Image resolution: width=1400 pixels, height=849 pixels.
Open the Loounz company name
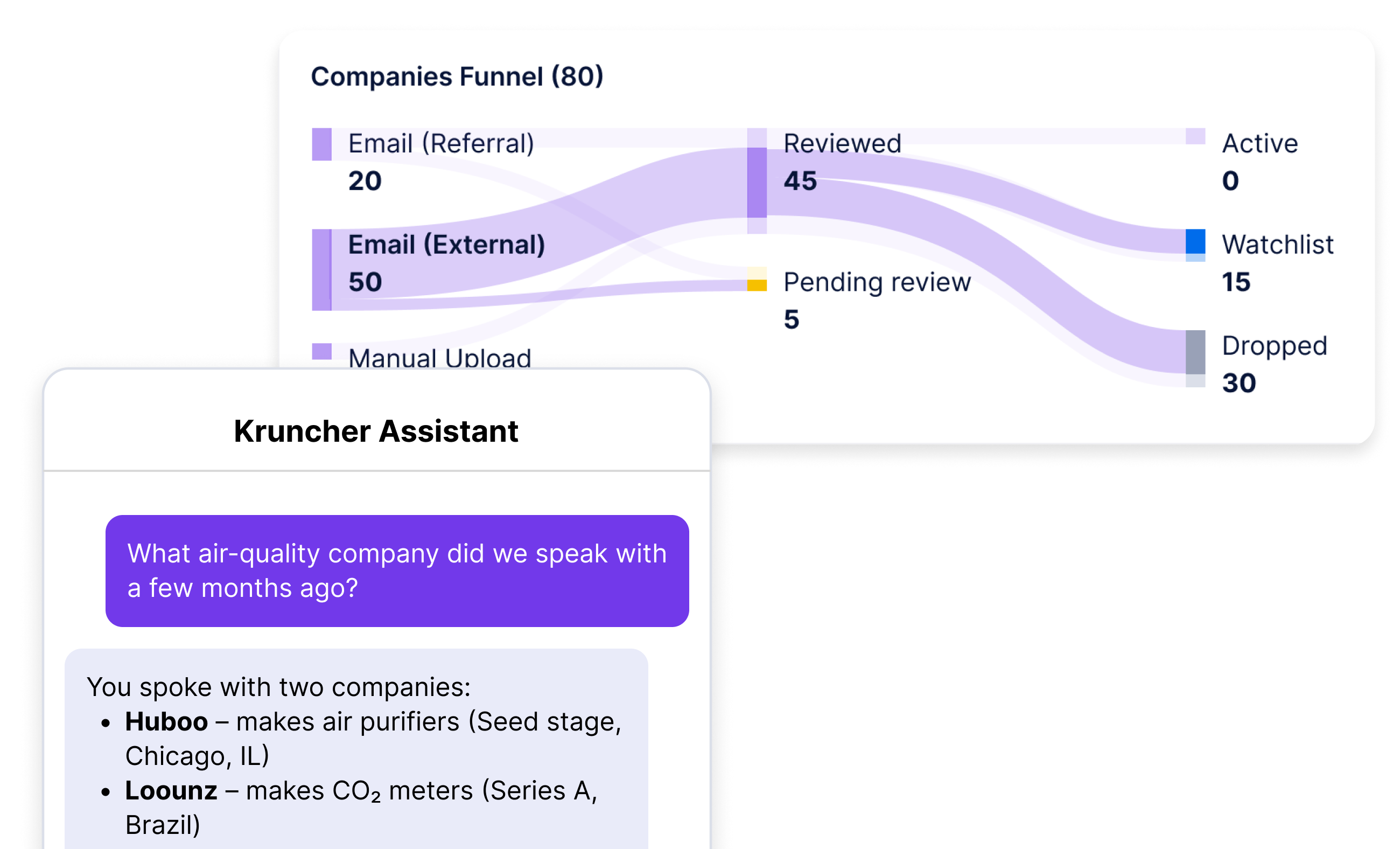[171, 790]
